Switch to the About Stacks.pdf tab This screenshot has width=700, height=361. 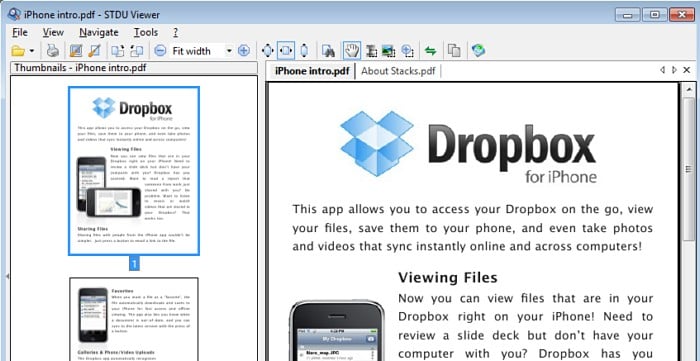(x=398, y=71)
